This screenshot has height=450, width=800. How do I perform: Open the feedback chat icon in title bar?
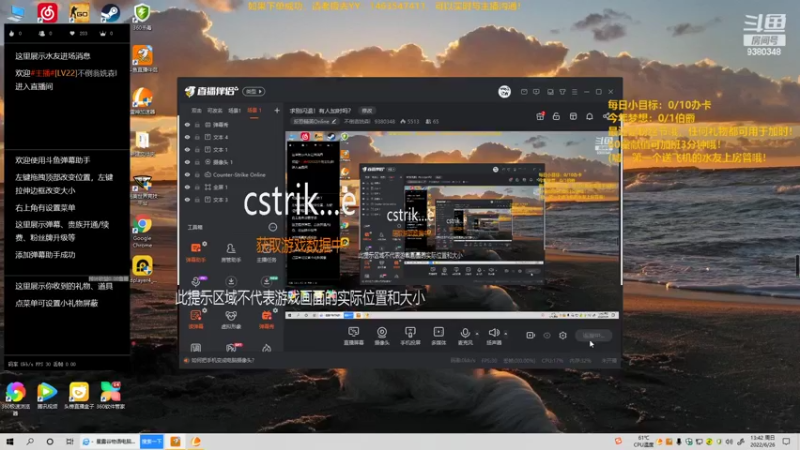tap(536, 92)
